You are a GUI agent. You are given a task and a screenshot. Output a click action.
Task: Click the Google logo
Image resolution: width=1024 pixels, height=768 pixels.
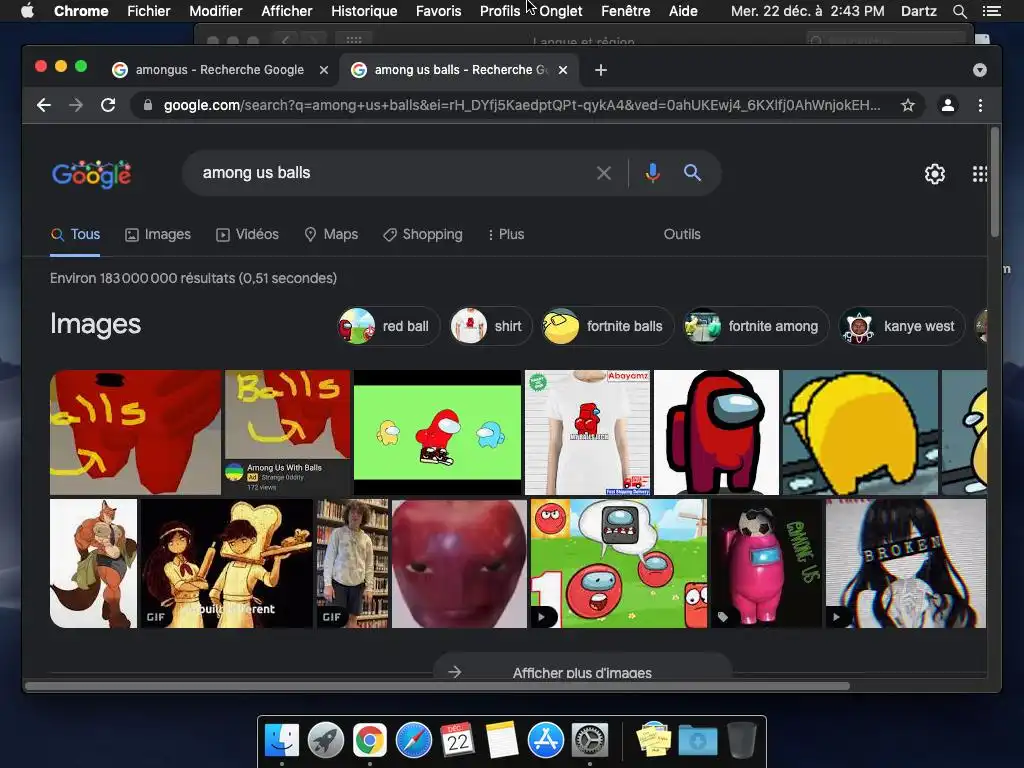coord(91,174)
